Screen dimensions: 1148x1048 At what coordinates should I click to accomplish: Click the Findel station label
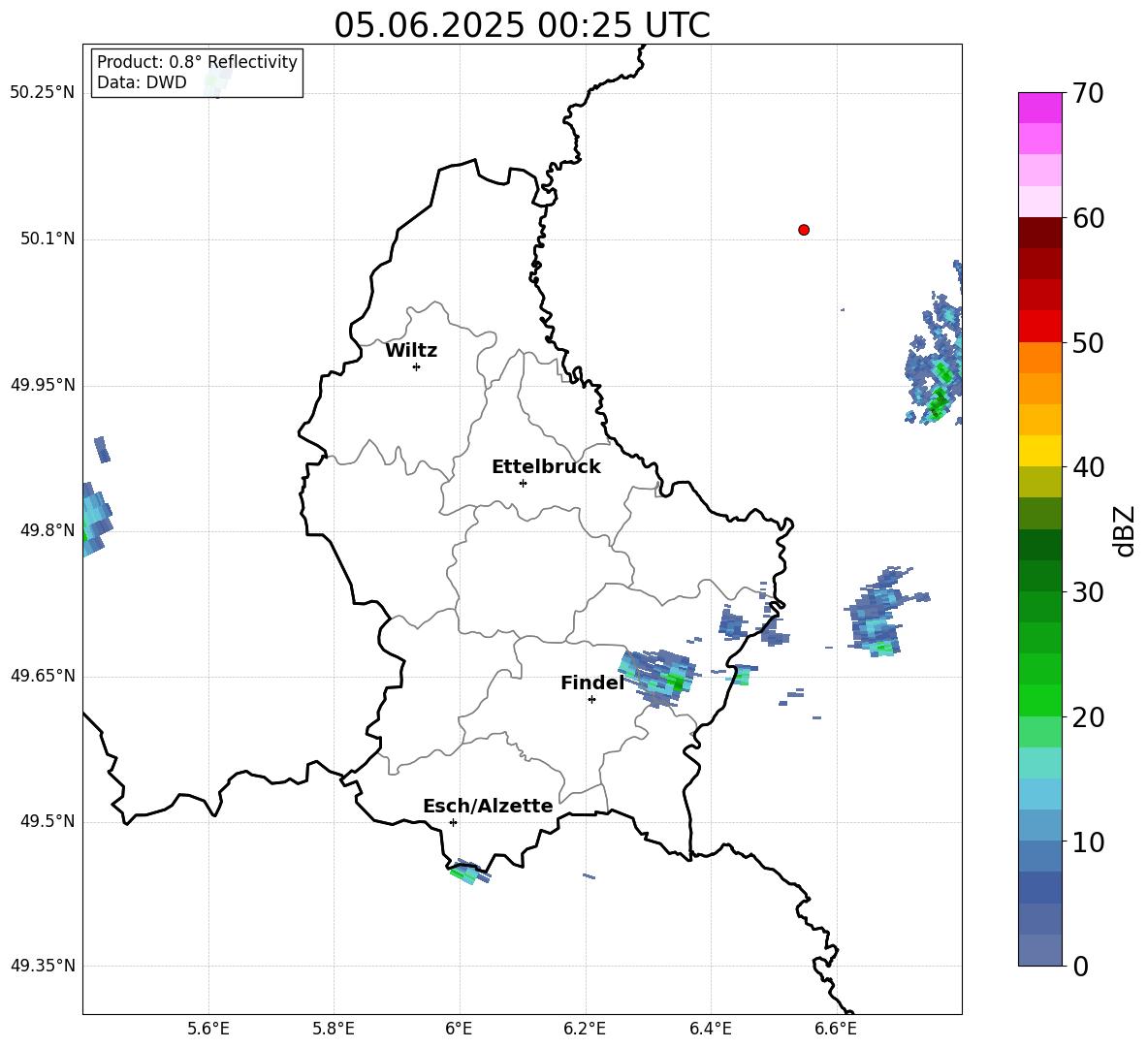[592, 683]
